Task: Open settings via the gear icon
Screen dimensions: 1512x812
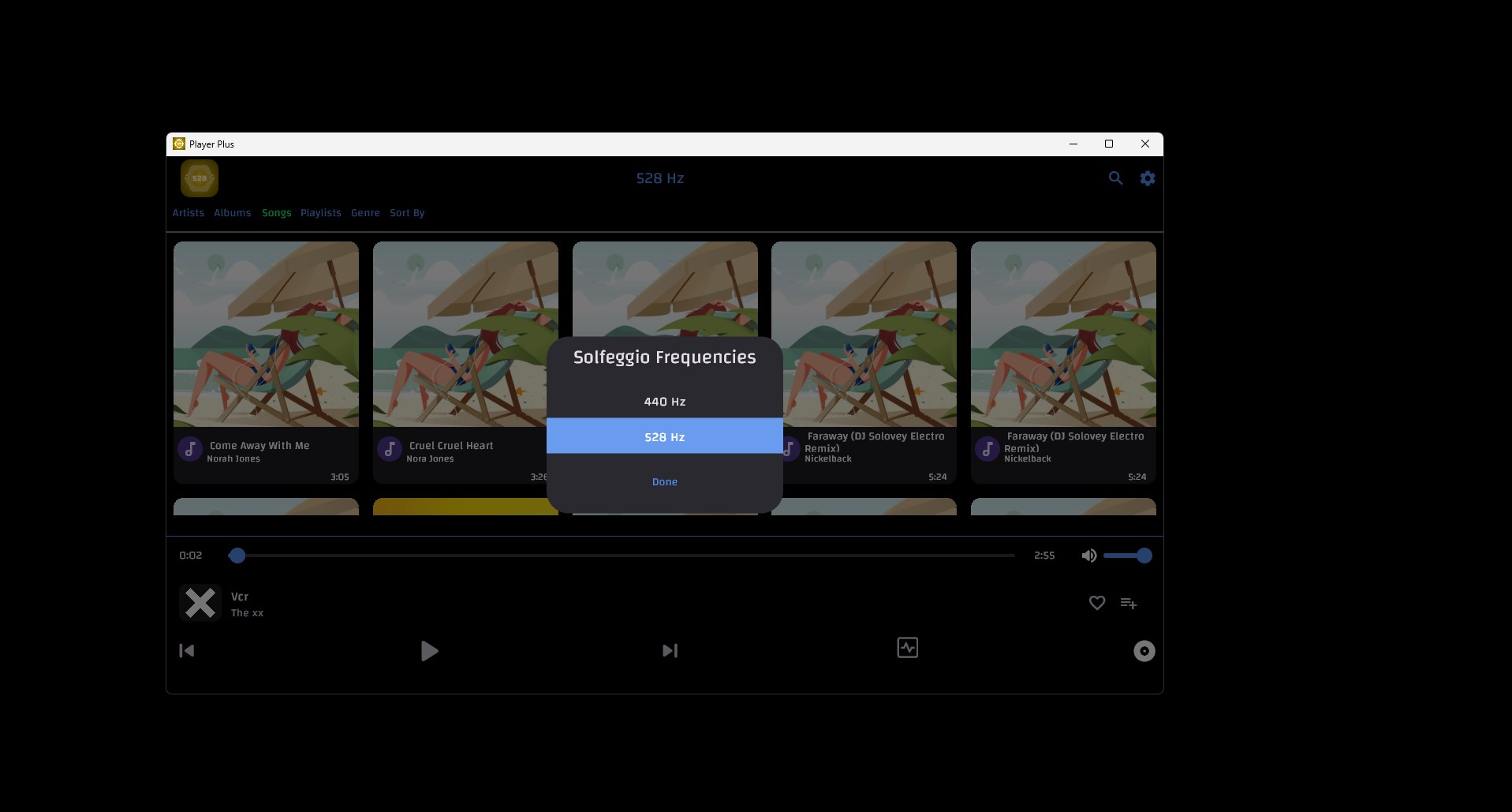Action: [x=1148, y=178]
